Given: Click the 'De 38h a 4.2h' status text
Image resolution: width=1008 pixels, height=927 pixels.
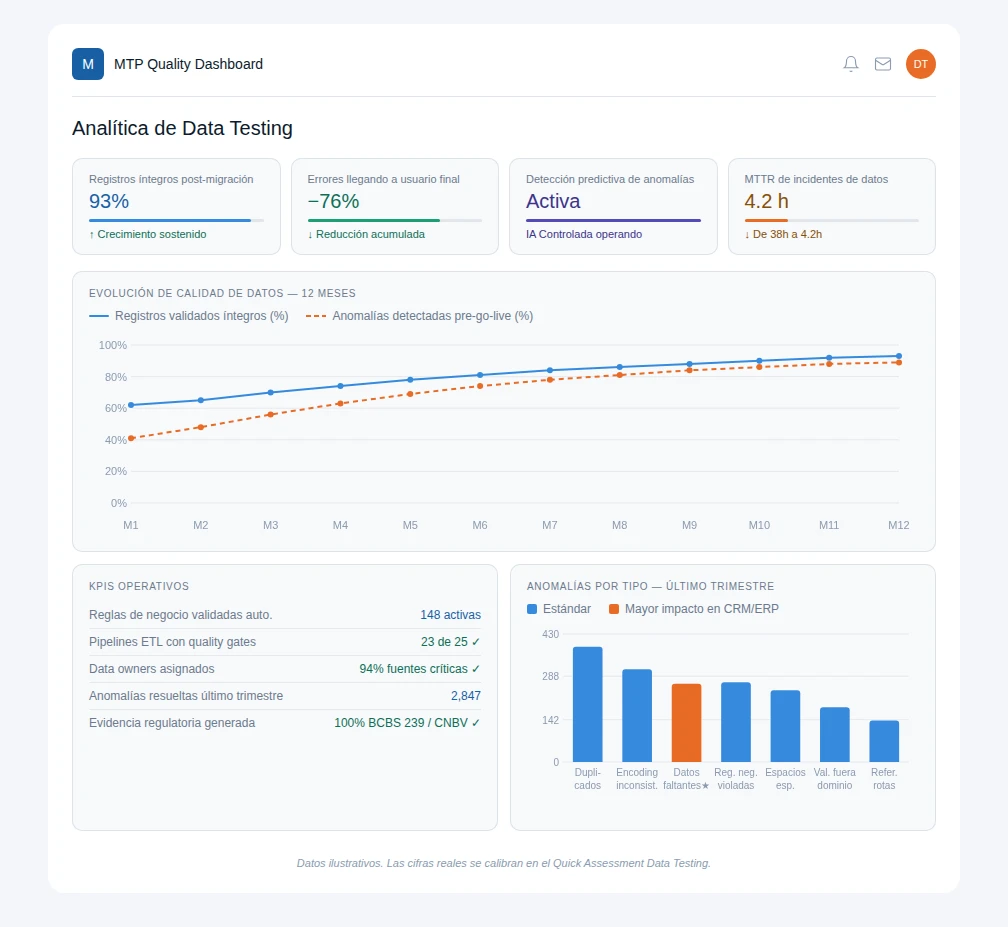Looking at the screenshot, I should click(x=788, y=234).
